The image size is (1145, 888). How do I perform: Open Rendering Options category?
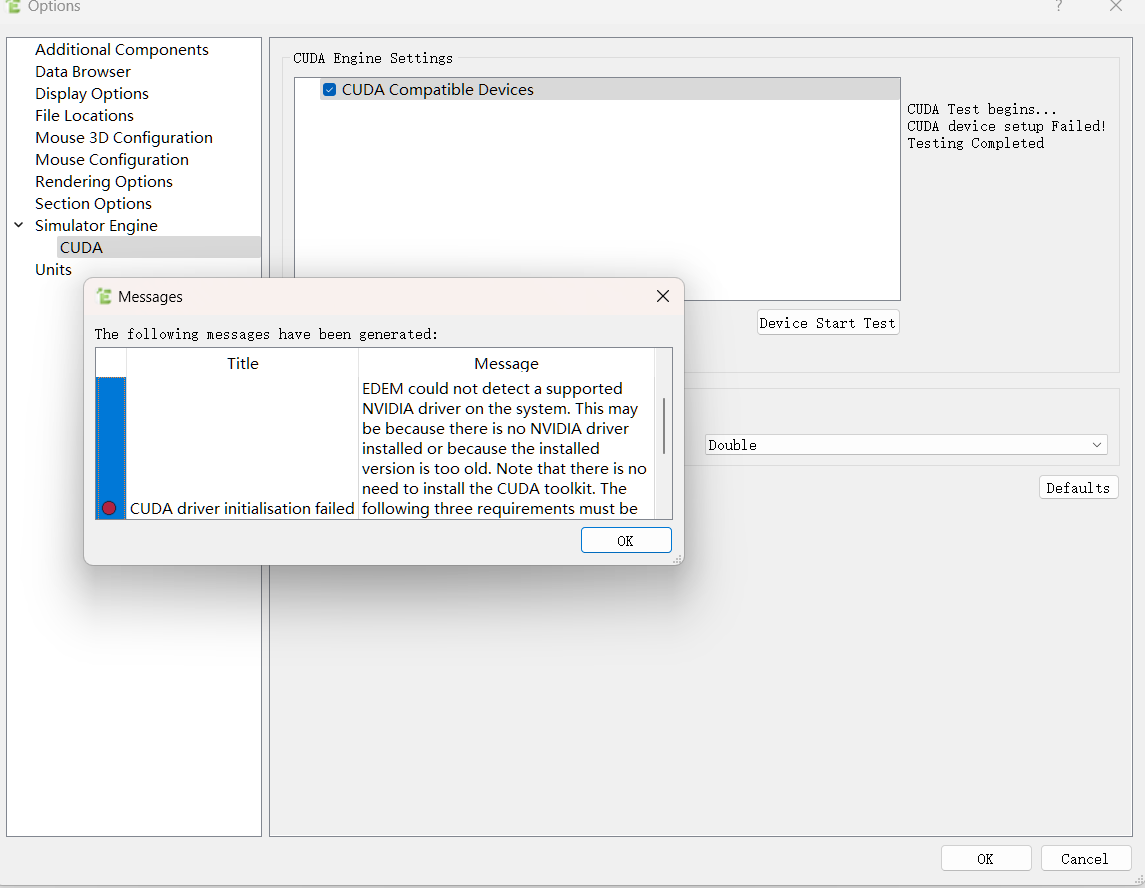coord(104,181)
